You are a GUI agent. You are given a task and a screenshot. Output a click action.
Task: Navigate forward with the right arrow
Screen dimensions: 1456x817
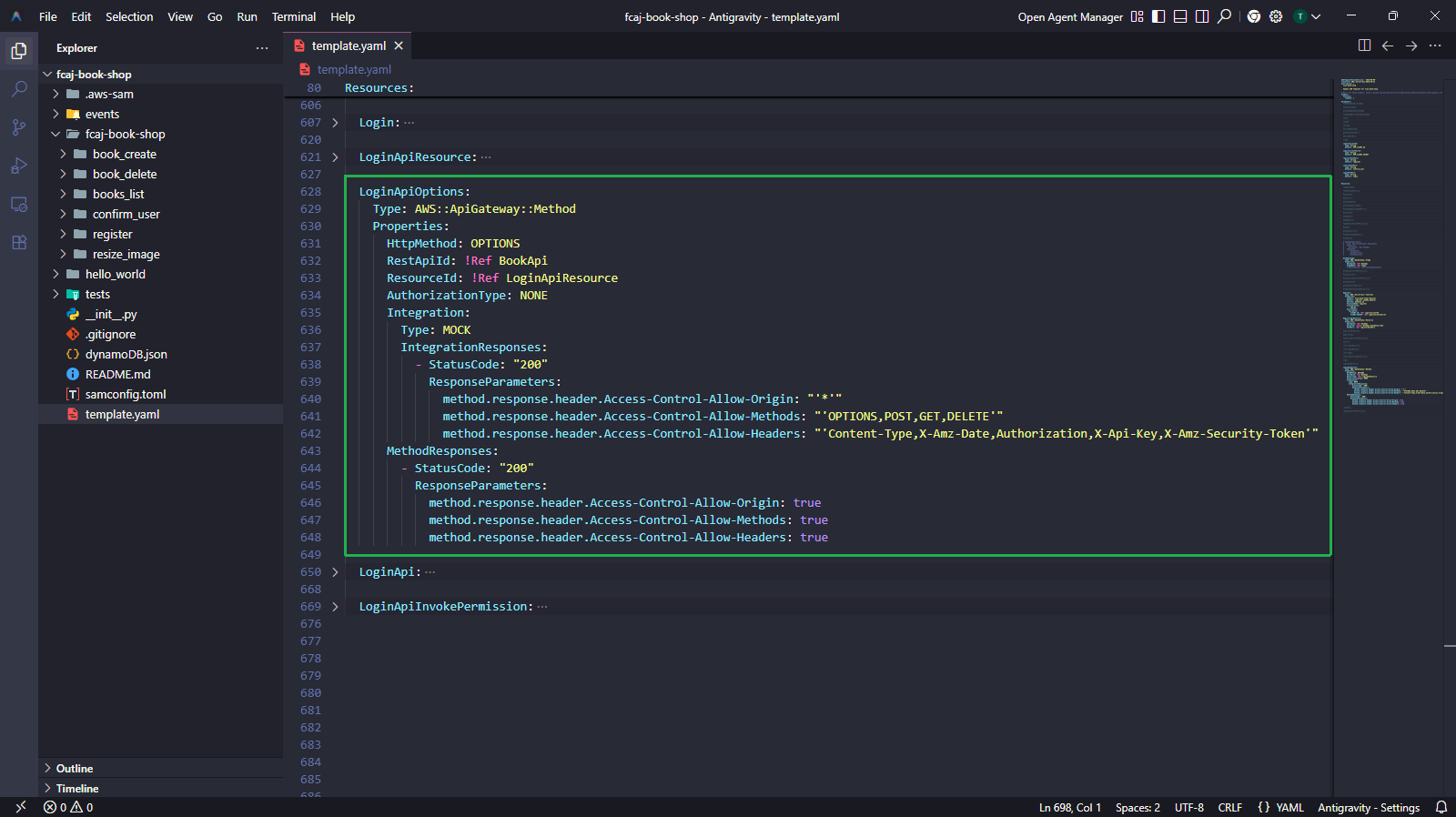coord(1411,45)
